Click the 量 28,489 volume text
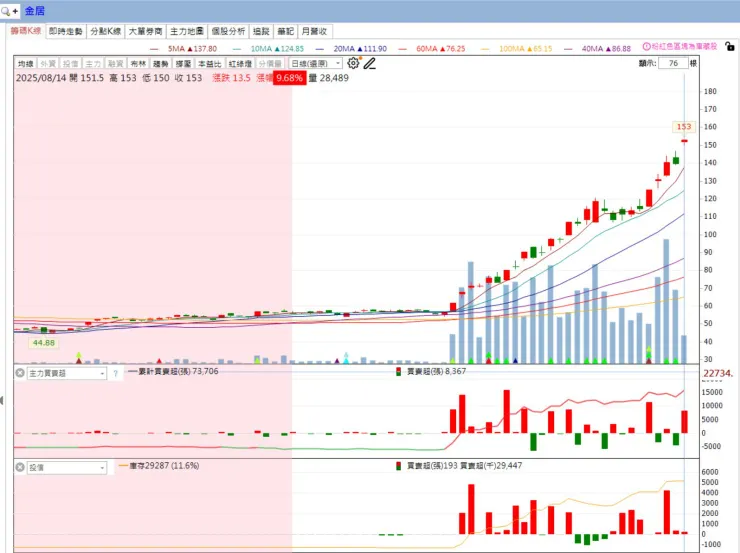The width and height of the screenshot is (740, 553). [x=328, y=78]
